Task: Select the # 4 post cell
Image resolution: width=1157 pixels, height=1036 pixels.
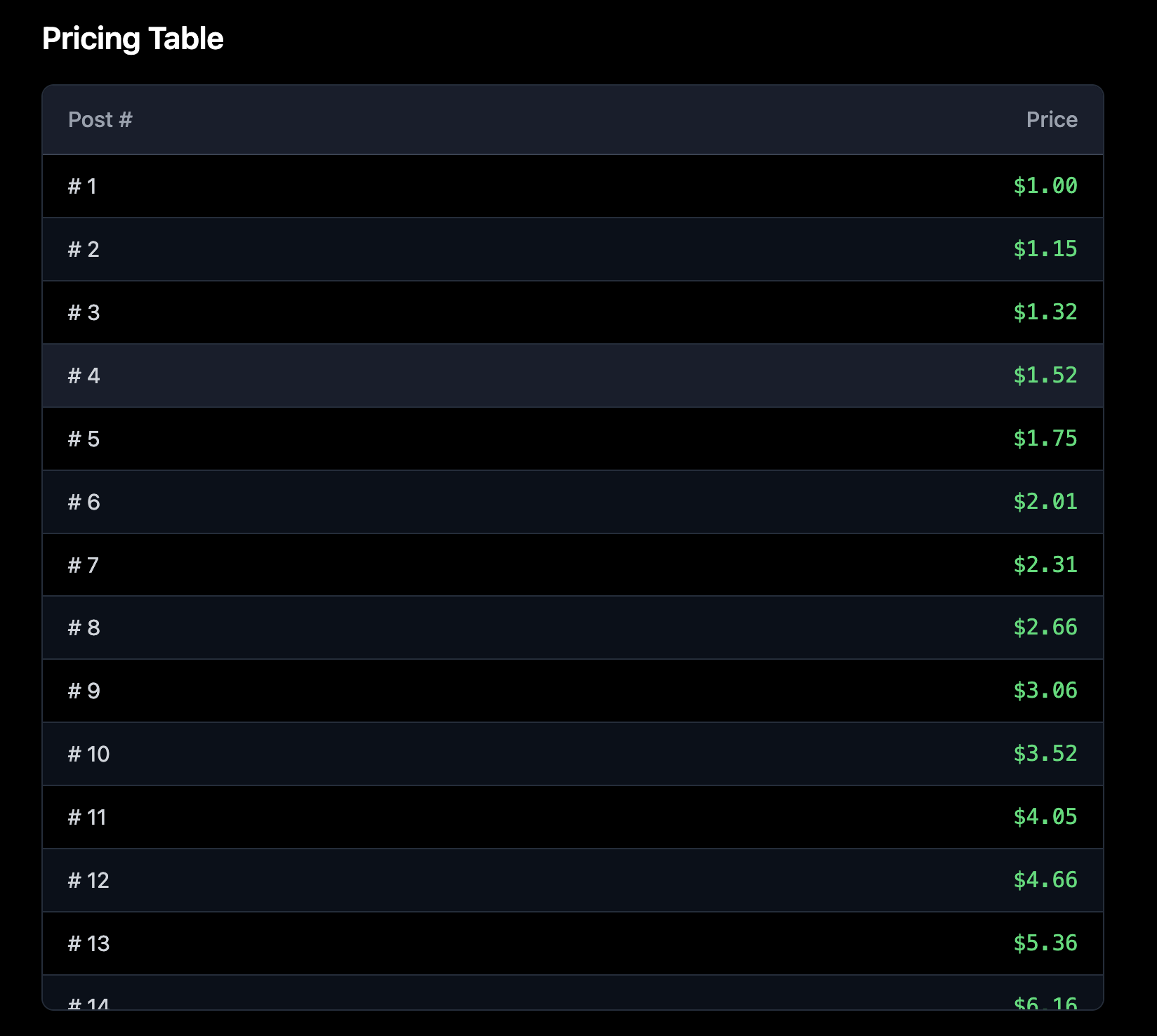Action: tap(84, 376)
